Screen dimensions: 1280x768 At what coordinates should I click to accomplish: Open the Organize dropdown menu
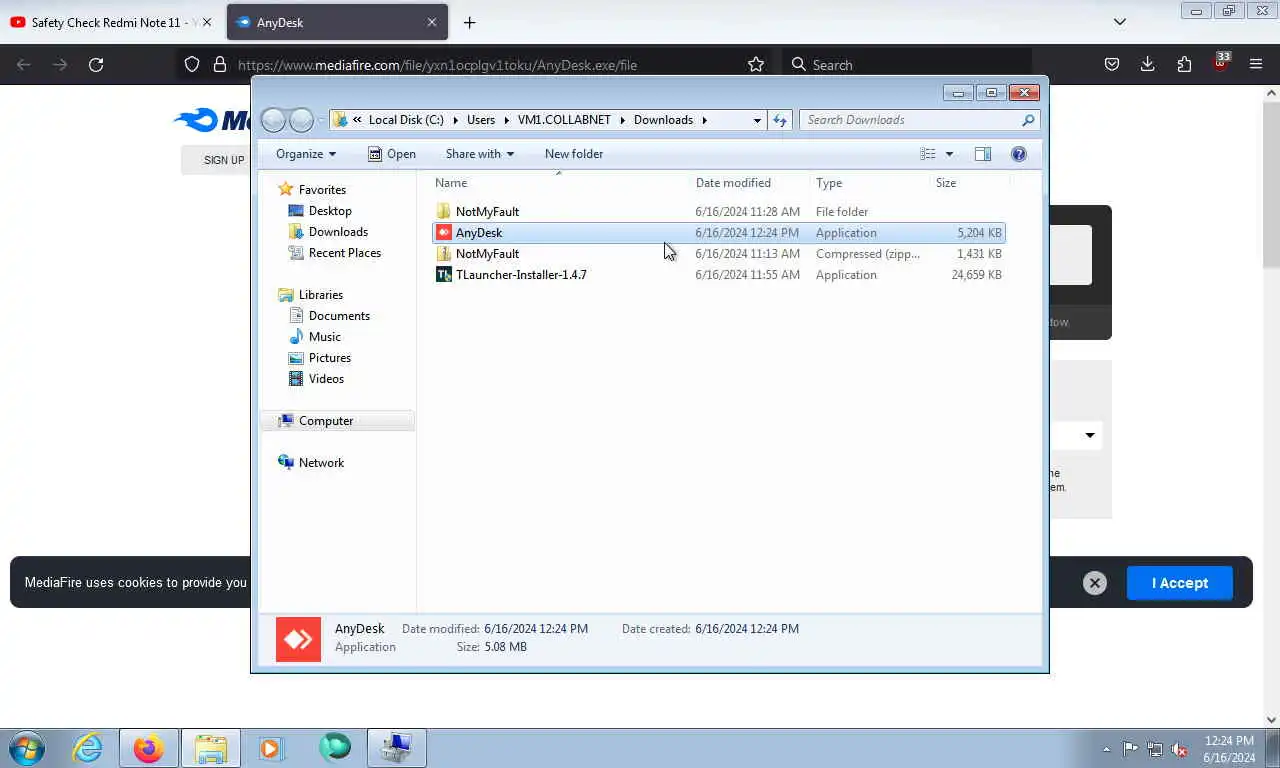[306, 154]
